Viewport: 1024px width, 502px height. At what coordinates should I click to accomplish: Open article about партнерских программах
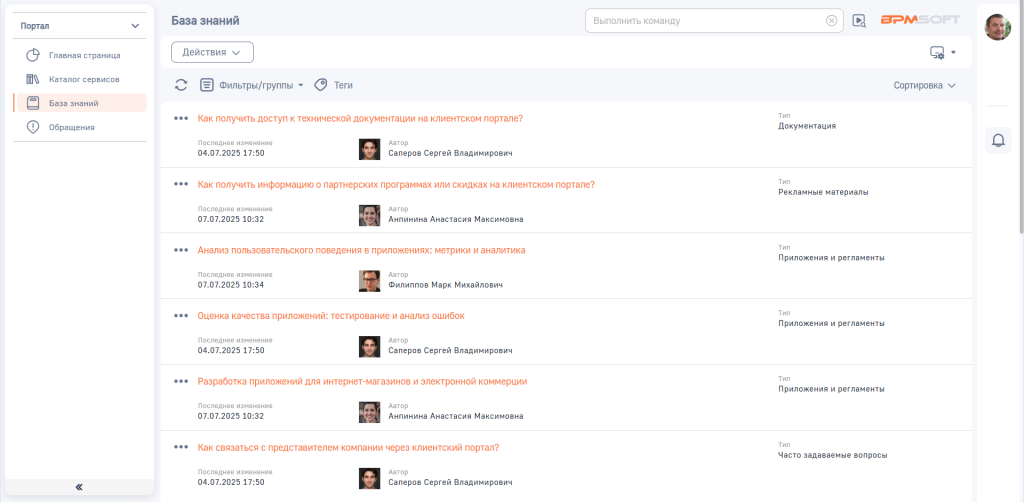396,184
